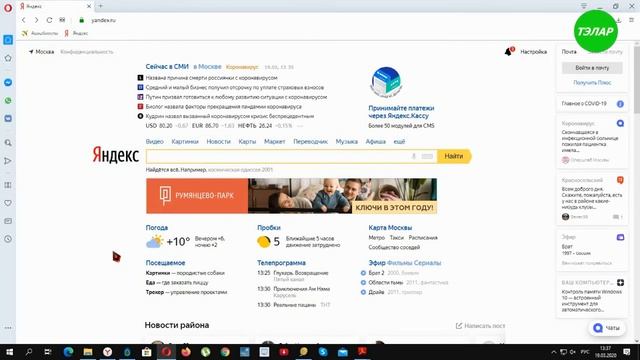The width and height of the screenshot is (640, 360).
Task: Click the sidebar magnifier search icon
Action: coord(8,143)
